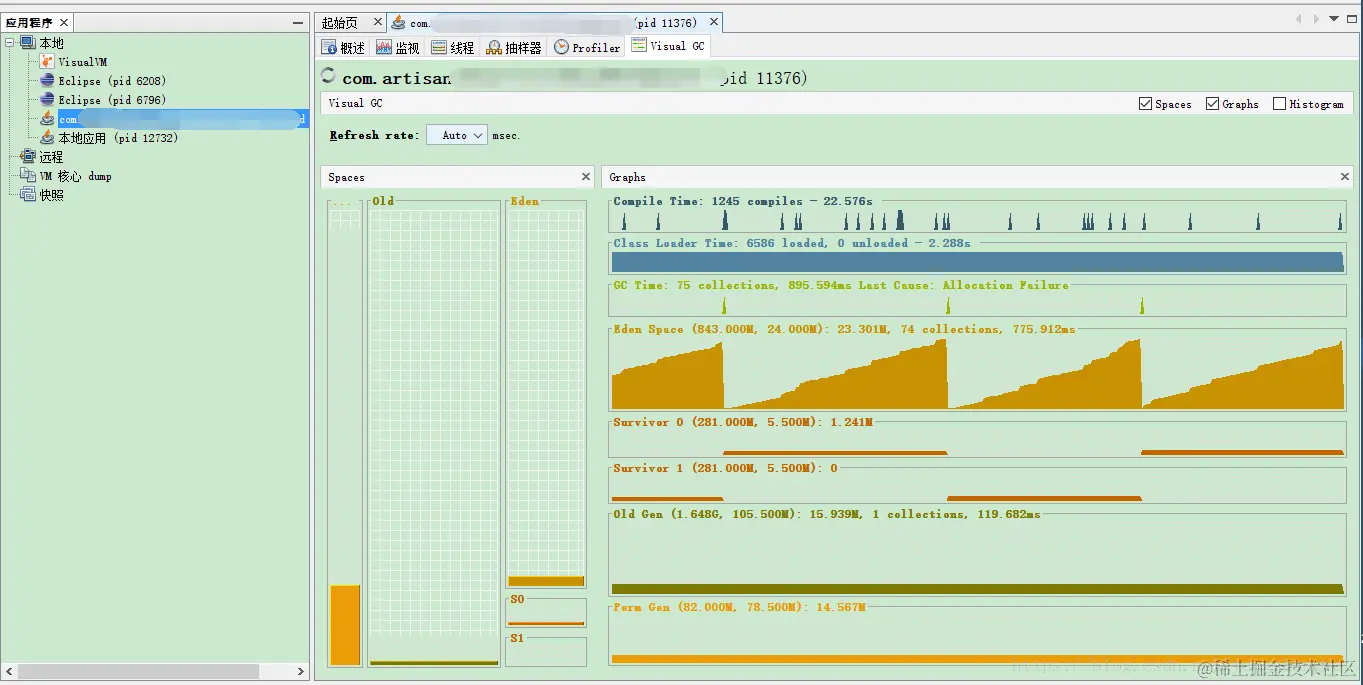
Task: Close the Spaces panel
Action: click(586, 177)
